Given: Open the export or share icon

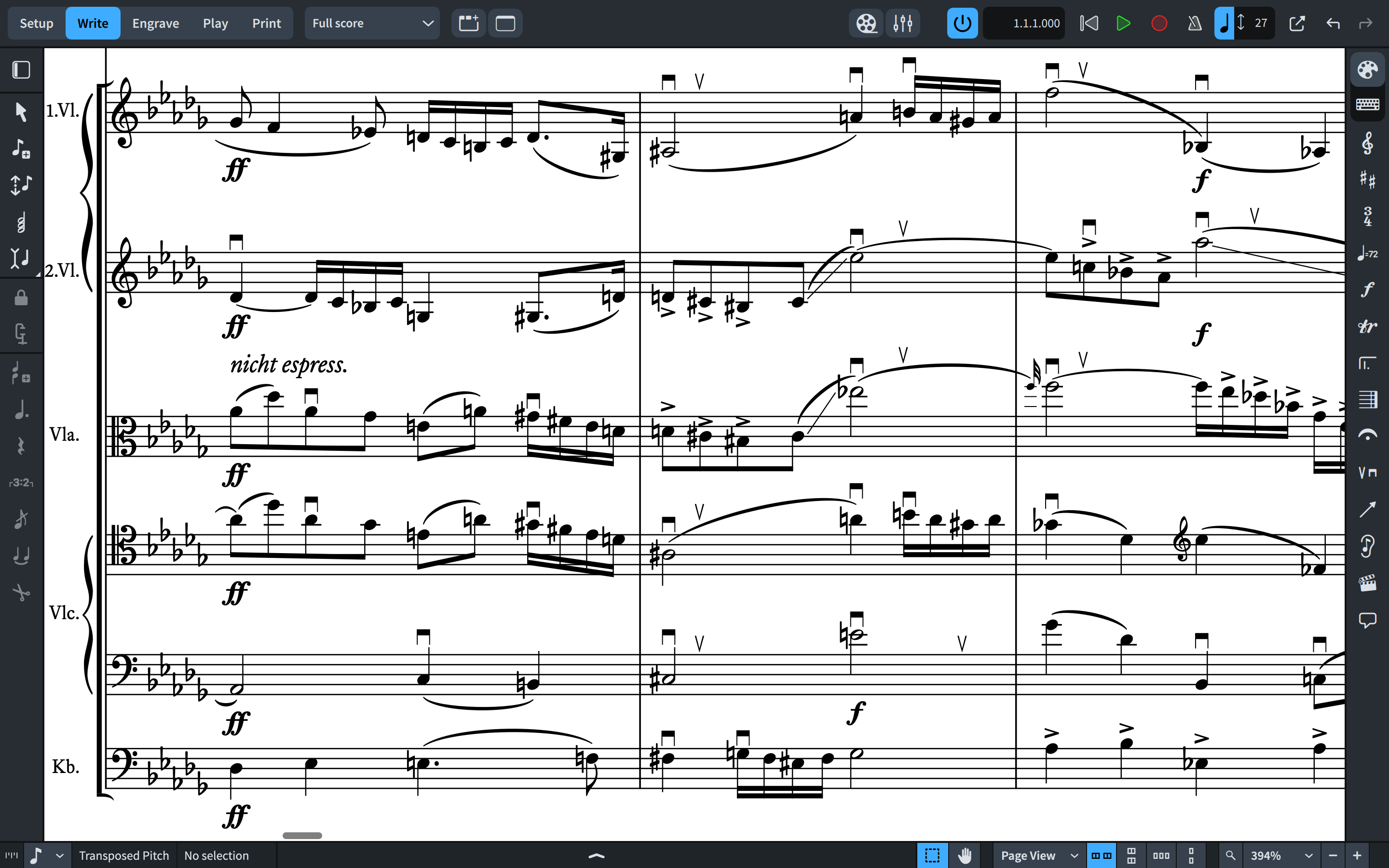Looking at the screenshot, I should (x=1296, y=24).
